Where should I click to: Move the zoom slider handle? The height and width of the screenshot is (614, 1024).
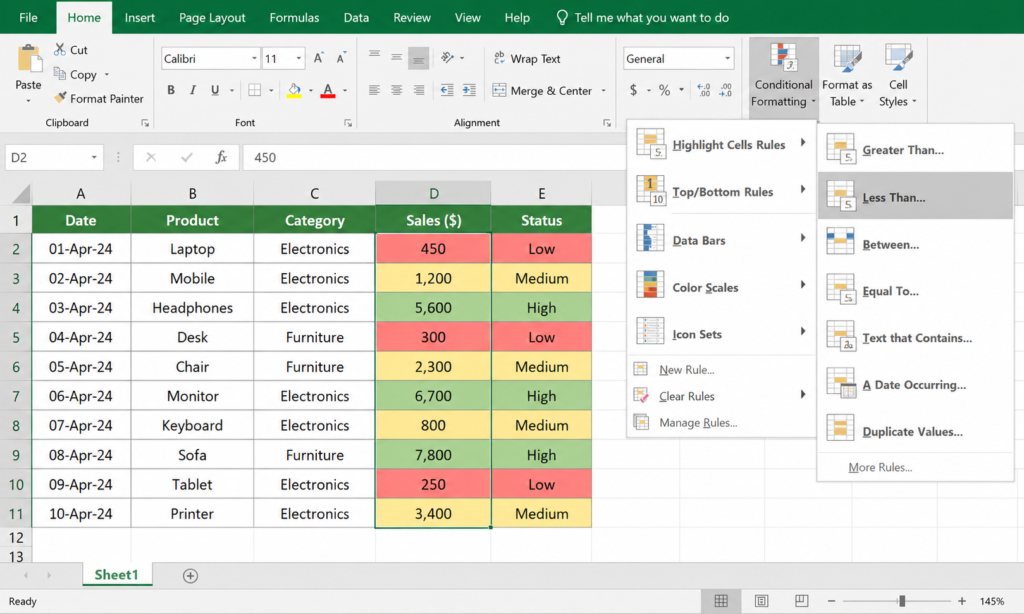902,601
